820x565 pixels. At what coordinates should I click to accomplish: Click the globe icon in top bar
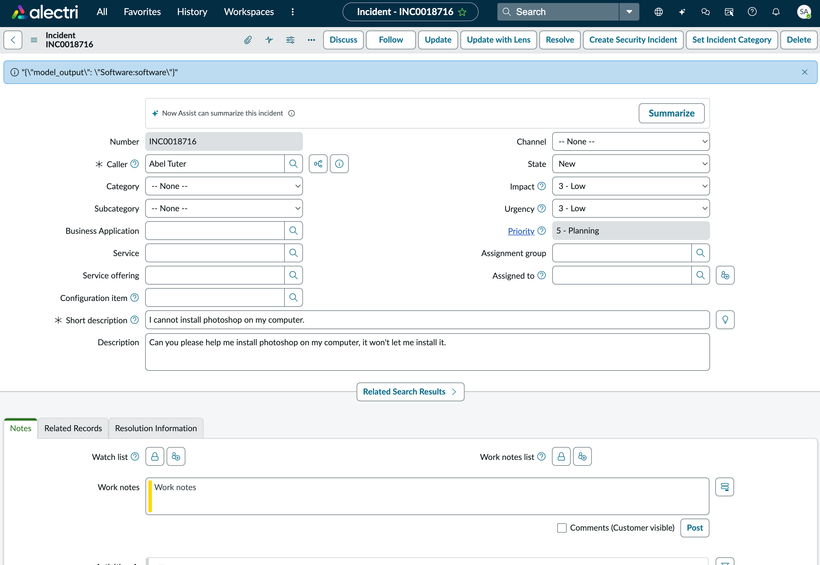coord(658,12)
